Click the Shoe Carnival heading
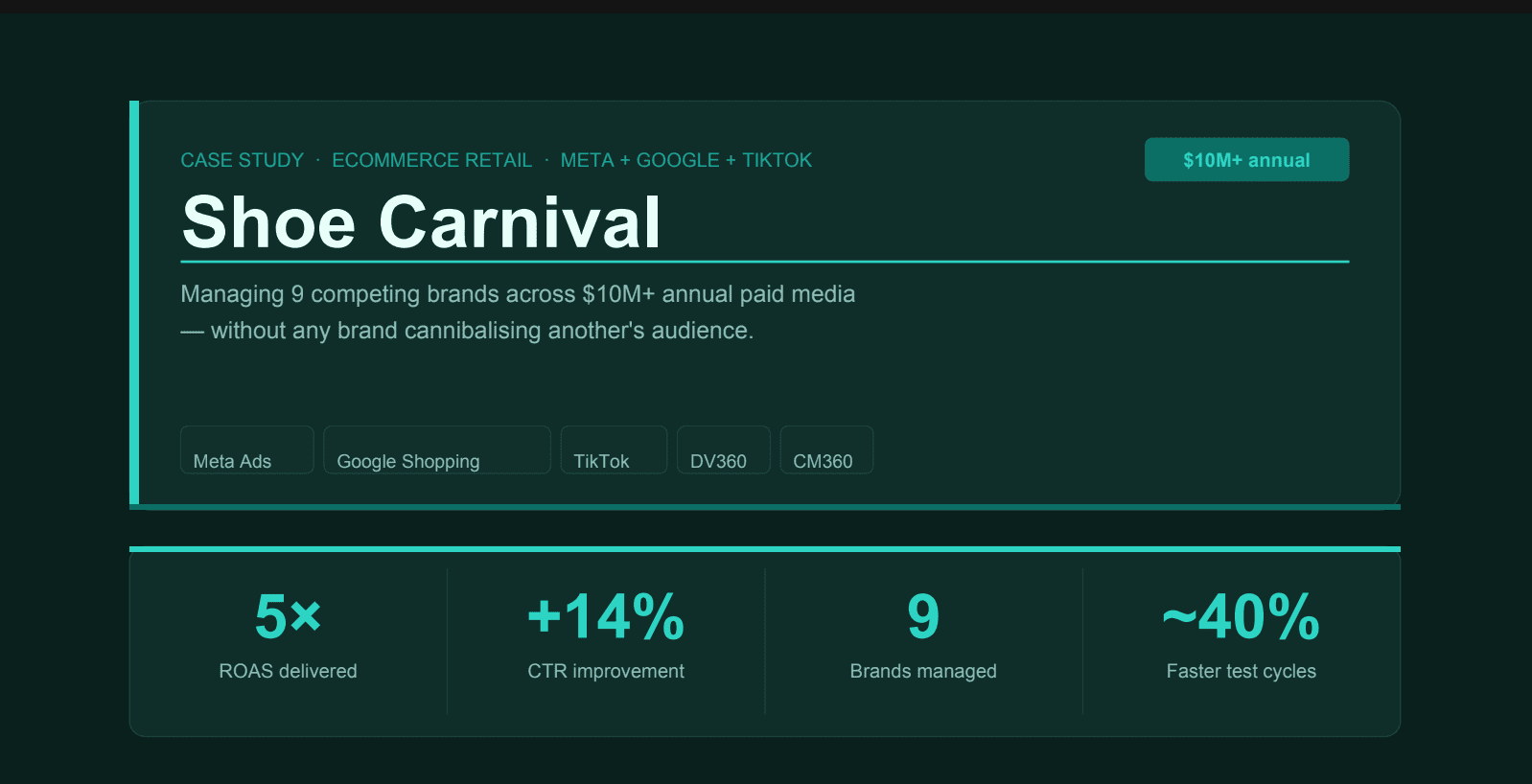The height and width of the screenshot is (784, 1532). click(421, 222)
